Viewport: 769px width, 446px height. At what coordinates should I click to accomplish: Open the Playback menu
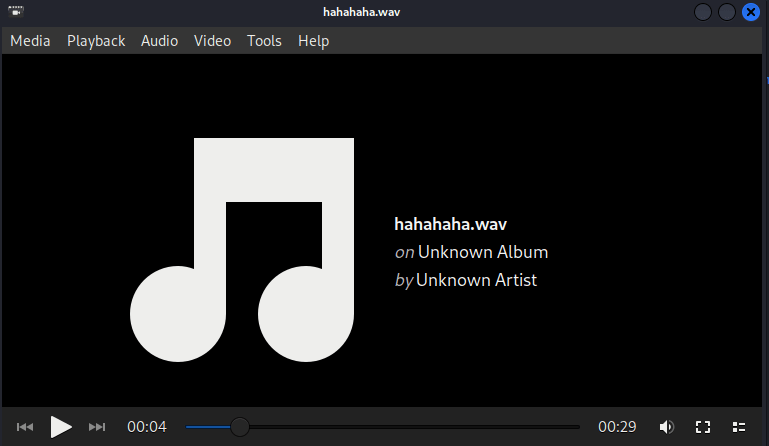tap(96, 41)
